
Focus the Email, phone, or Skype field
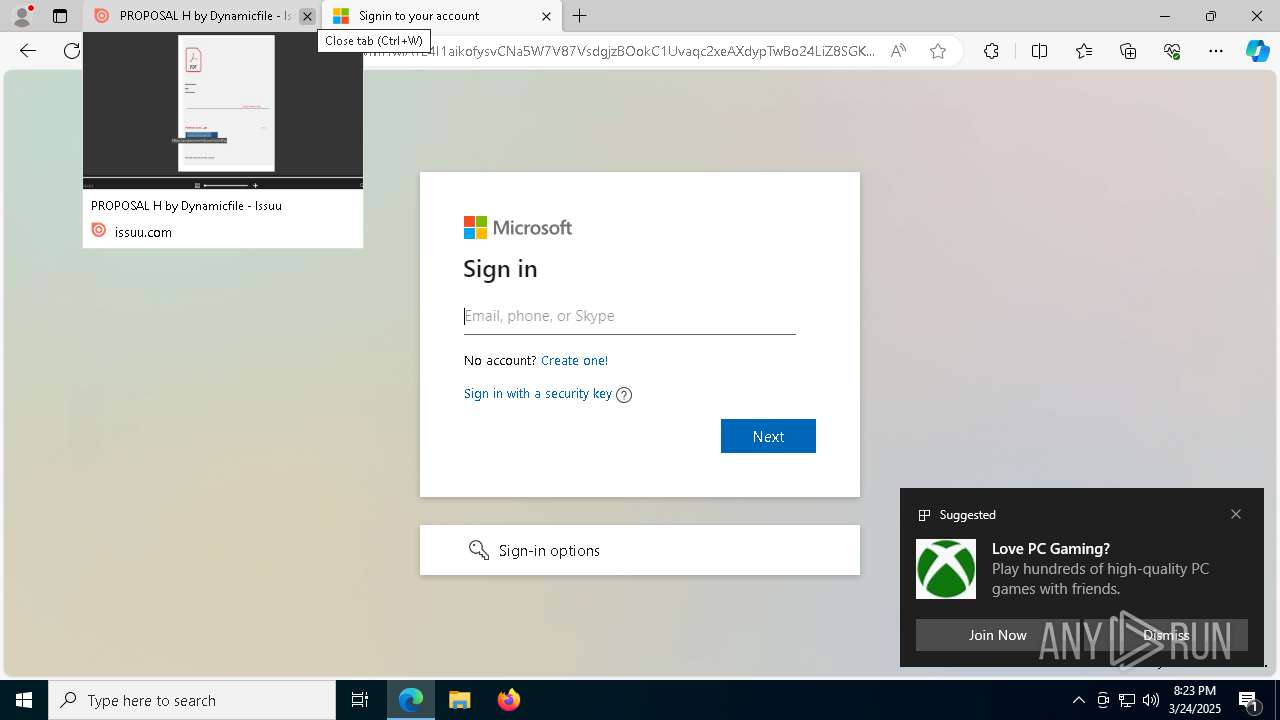point(630,316)
